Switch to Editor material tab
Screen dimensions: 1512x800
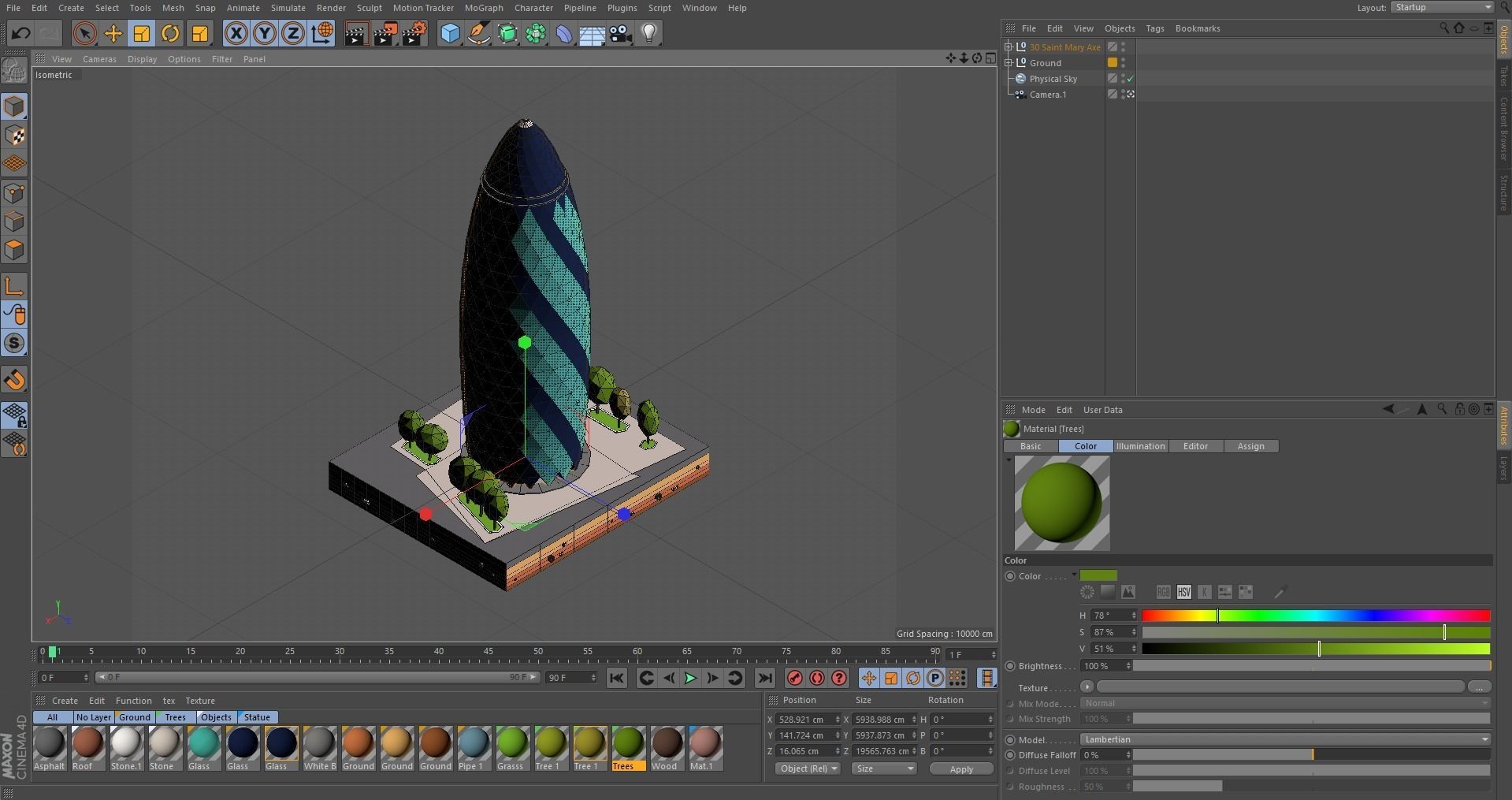1195,446
